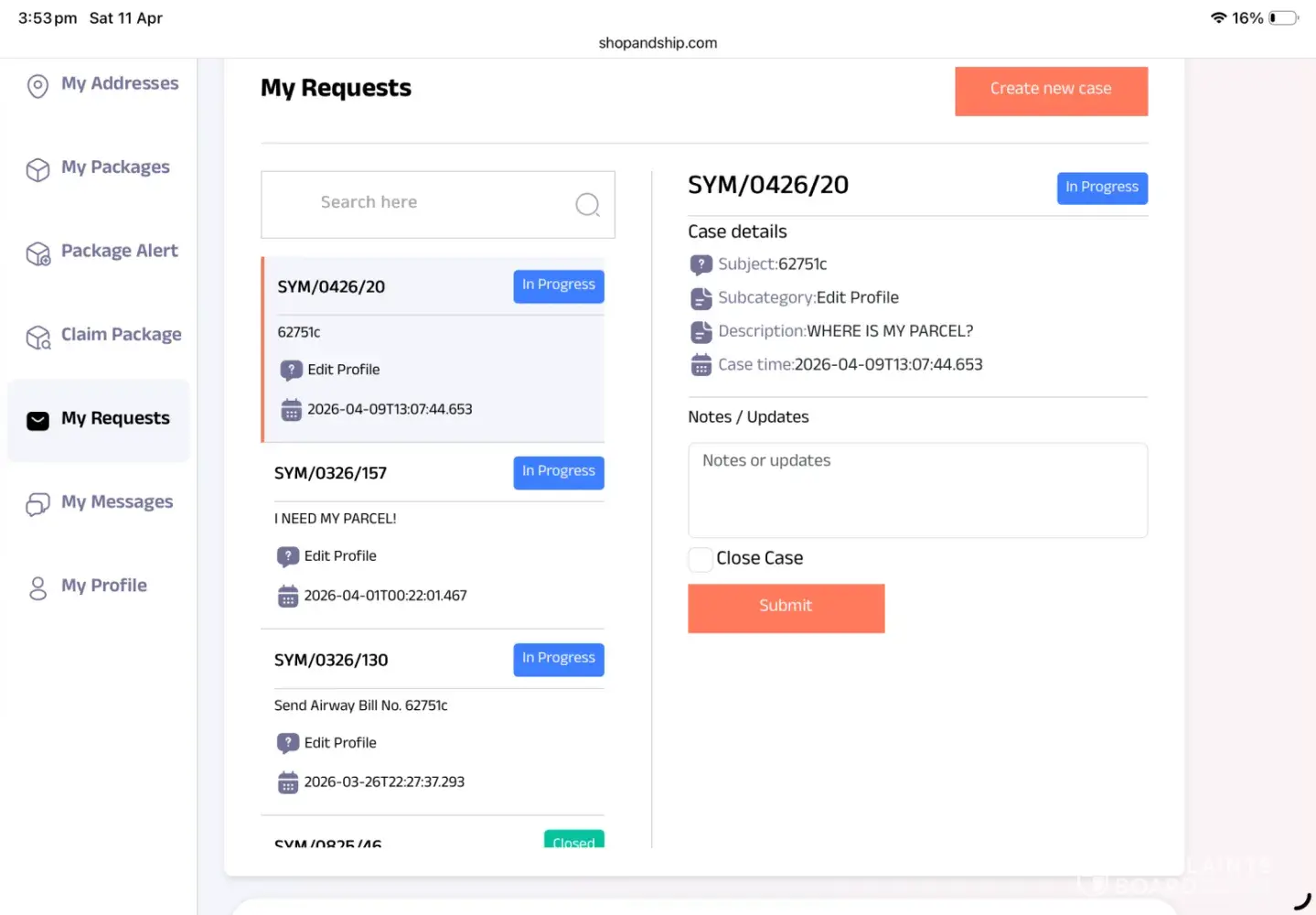Click In Progress badge in case details header
Viewport: 1316px width, 915px height.
1101,188
